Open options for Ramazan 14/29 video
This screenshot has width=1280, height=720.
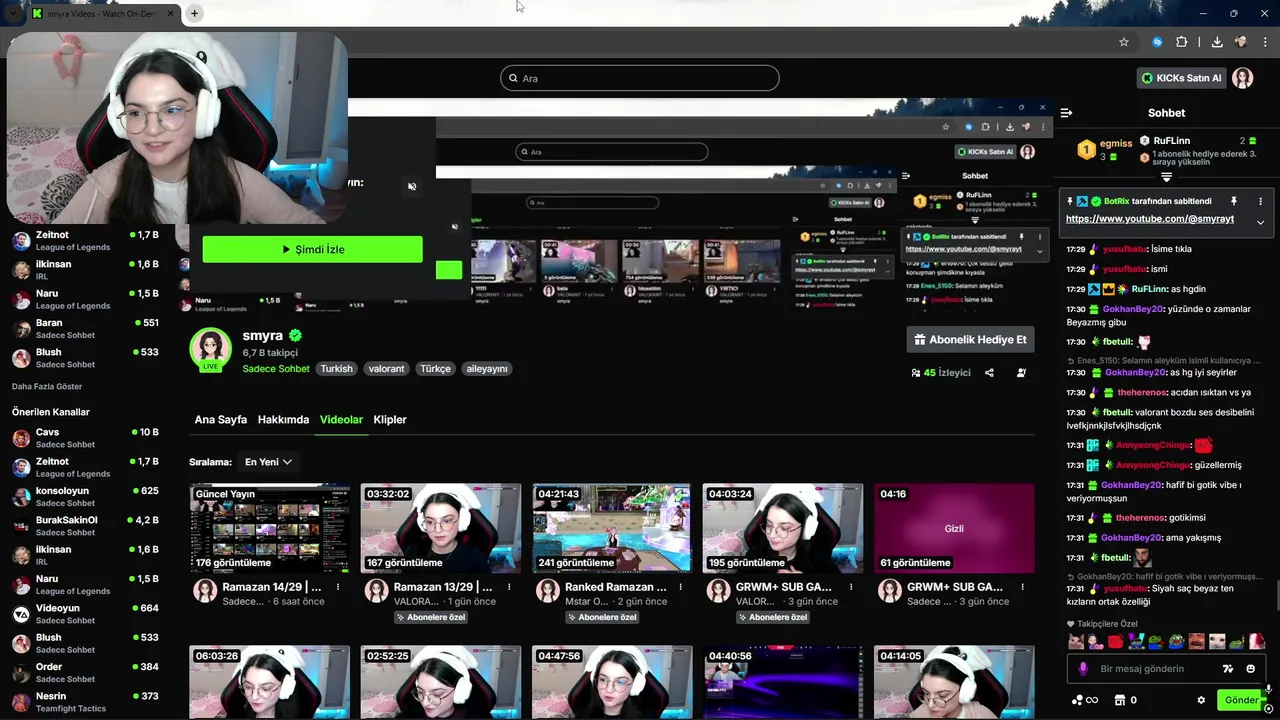pos(338,587)
